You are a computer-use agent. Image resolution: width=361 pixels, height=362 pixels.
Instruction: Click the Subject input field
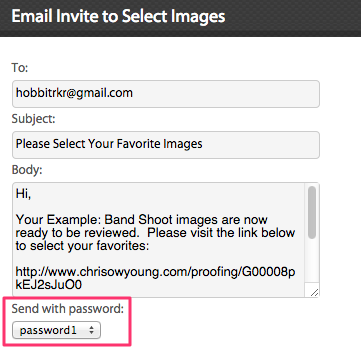click(166, 145)
